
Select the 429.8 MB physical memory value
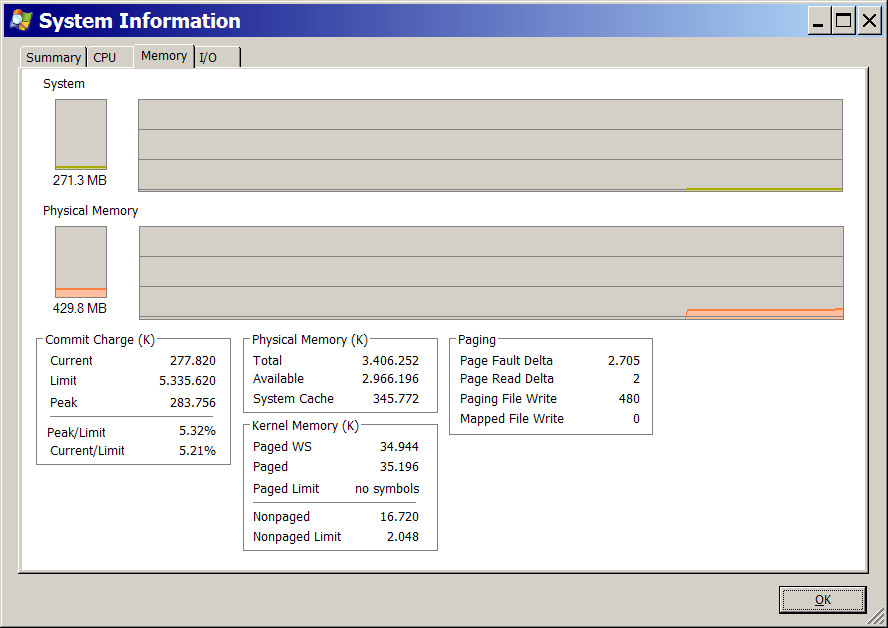coord(80,308)
